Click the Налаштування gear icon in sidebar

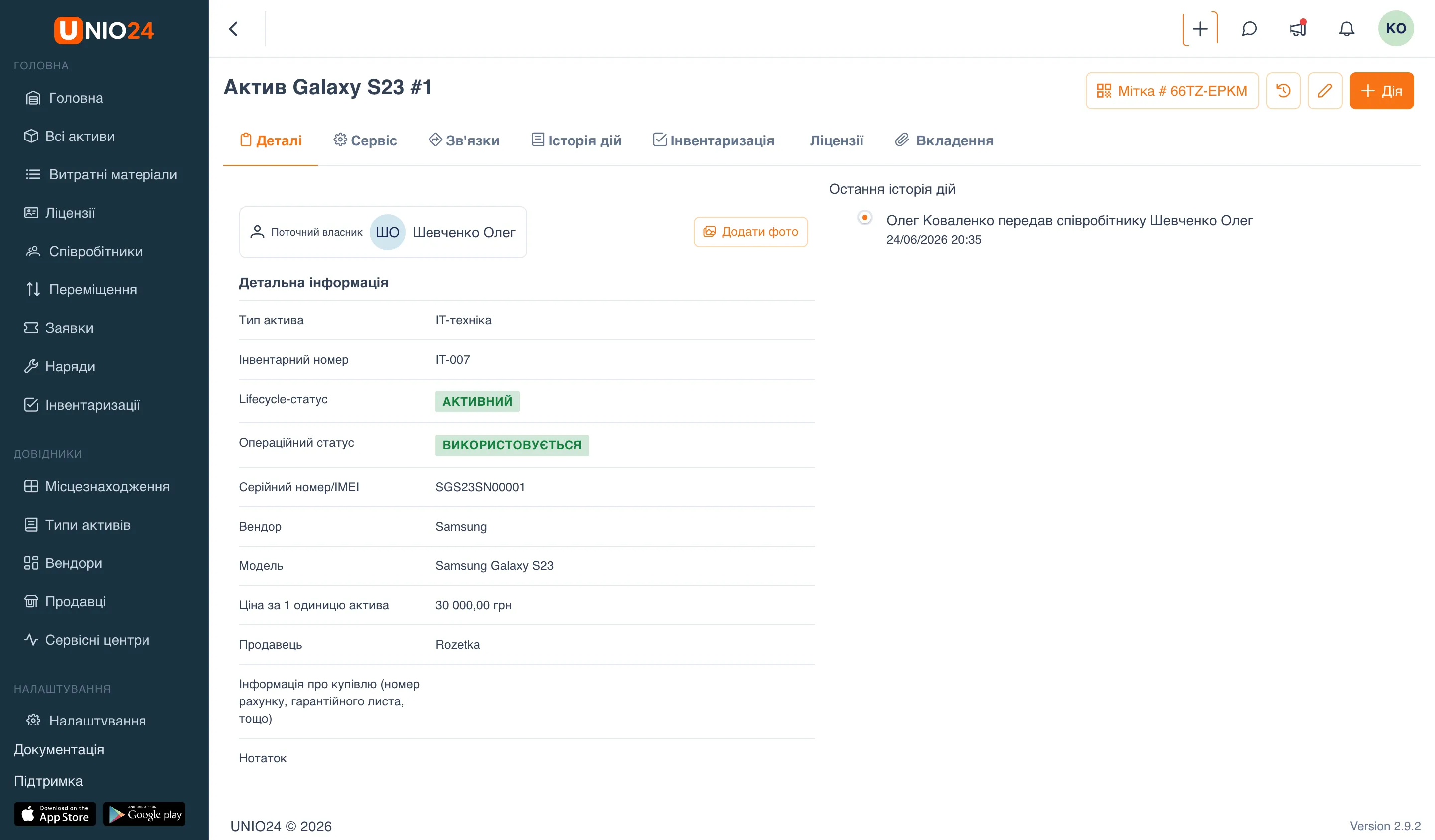tap(33, 720)
